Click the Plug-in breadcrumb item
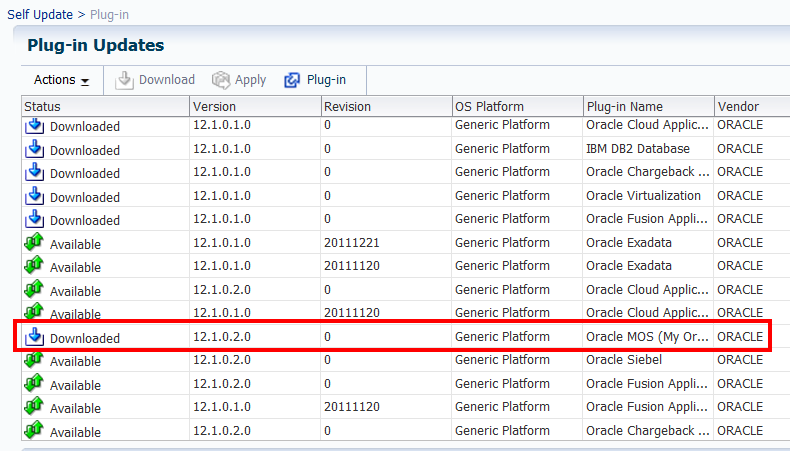790x451 pixels. pyautogui.click(x=109, y=15)
